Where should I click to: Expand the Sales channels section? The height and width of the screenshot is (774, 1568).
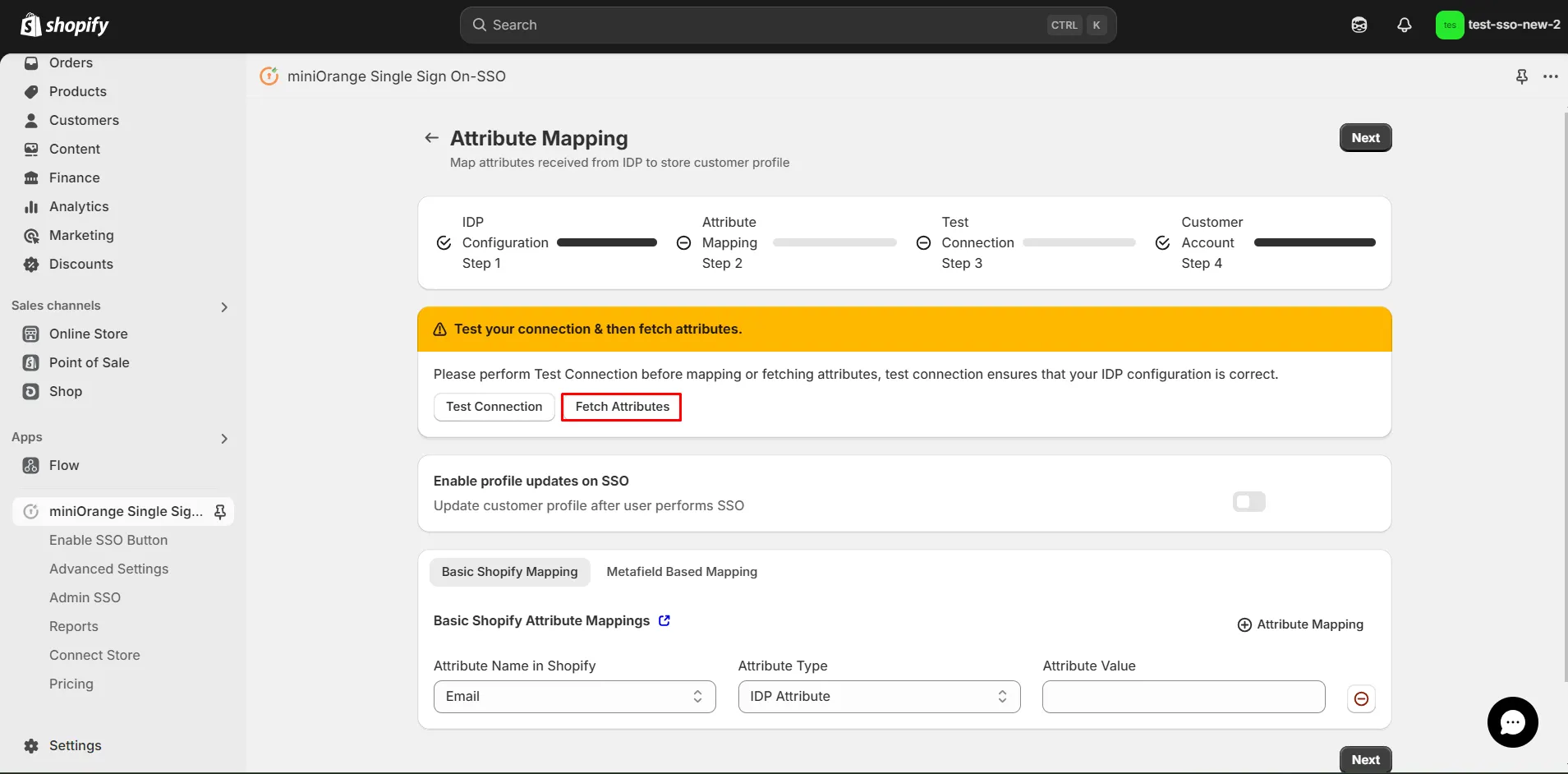(x=224, y=306)
